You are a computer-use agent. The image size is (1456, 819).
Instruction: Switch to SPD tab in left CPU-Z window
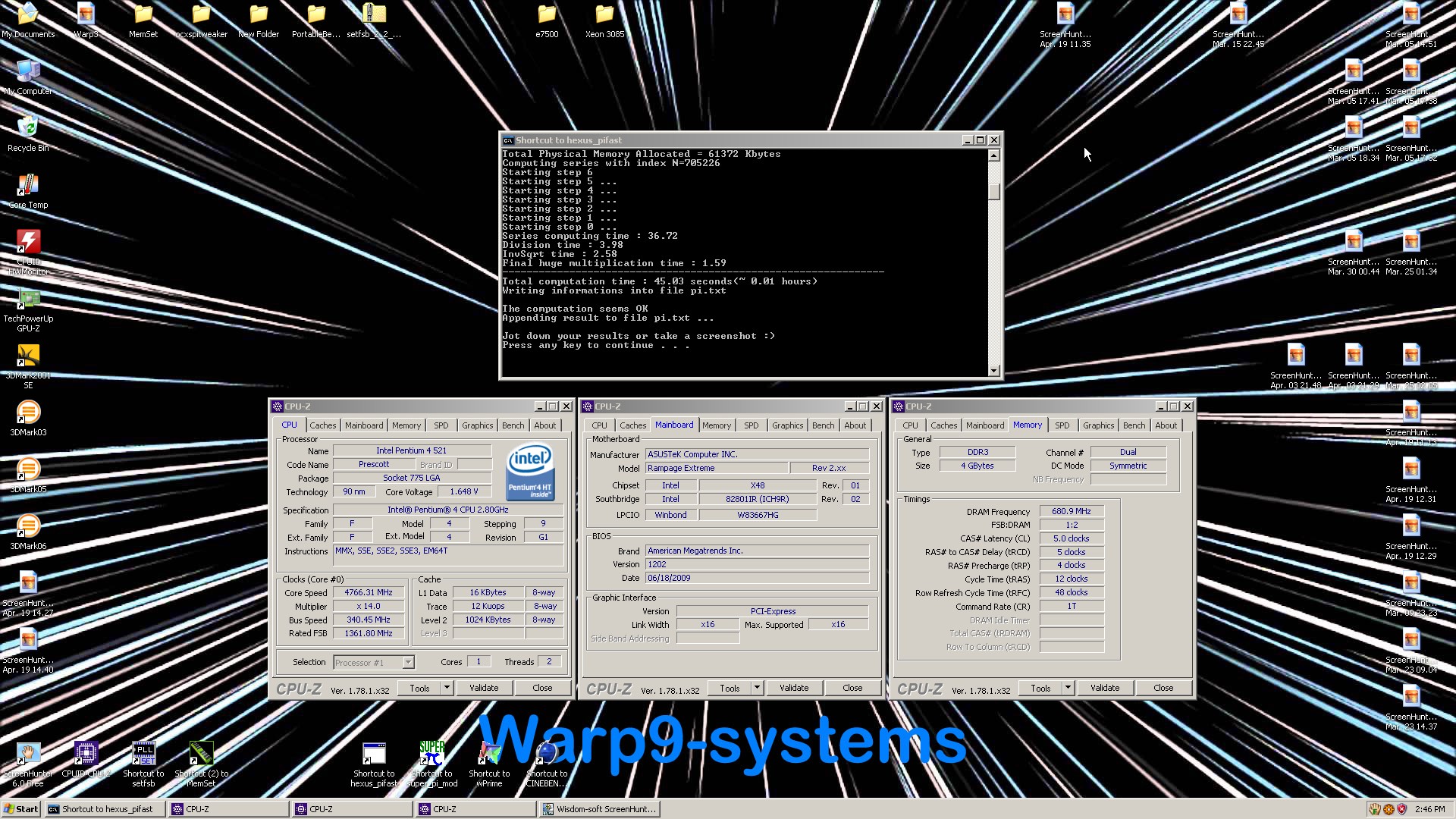[x=441, y=425]
